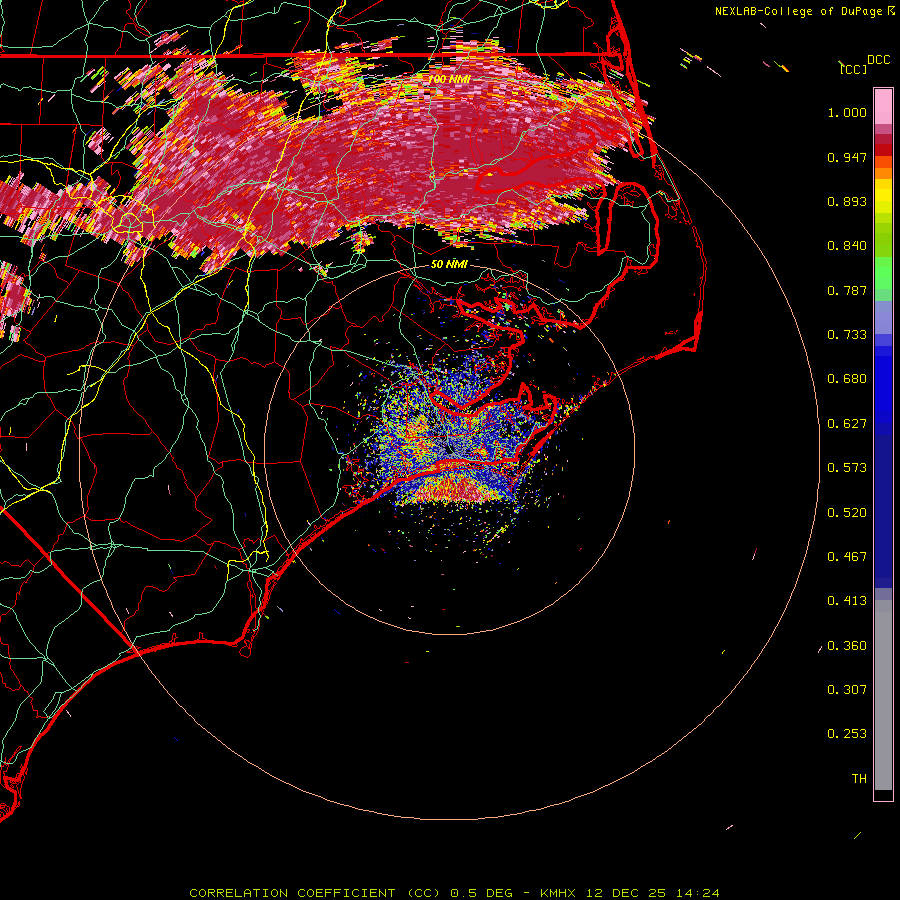Click the Correlation Coefficient KMHX caption text

454,893
